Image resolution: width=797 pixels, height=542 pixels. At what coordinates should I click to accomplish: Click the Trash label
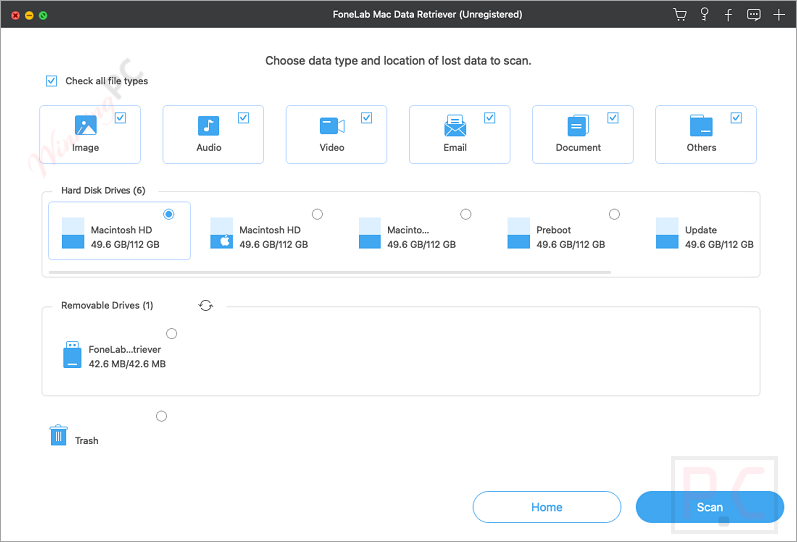(86, 441)
